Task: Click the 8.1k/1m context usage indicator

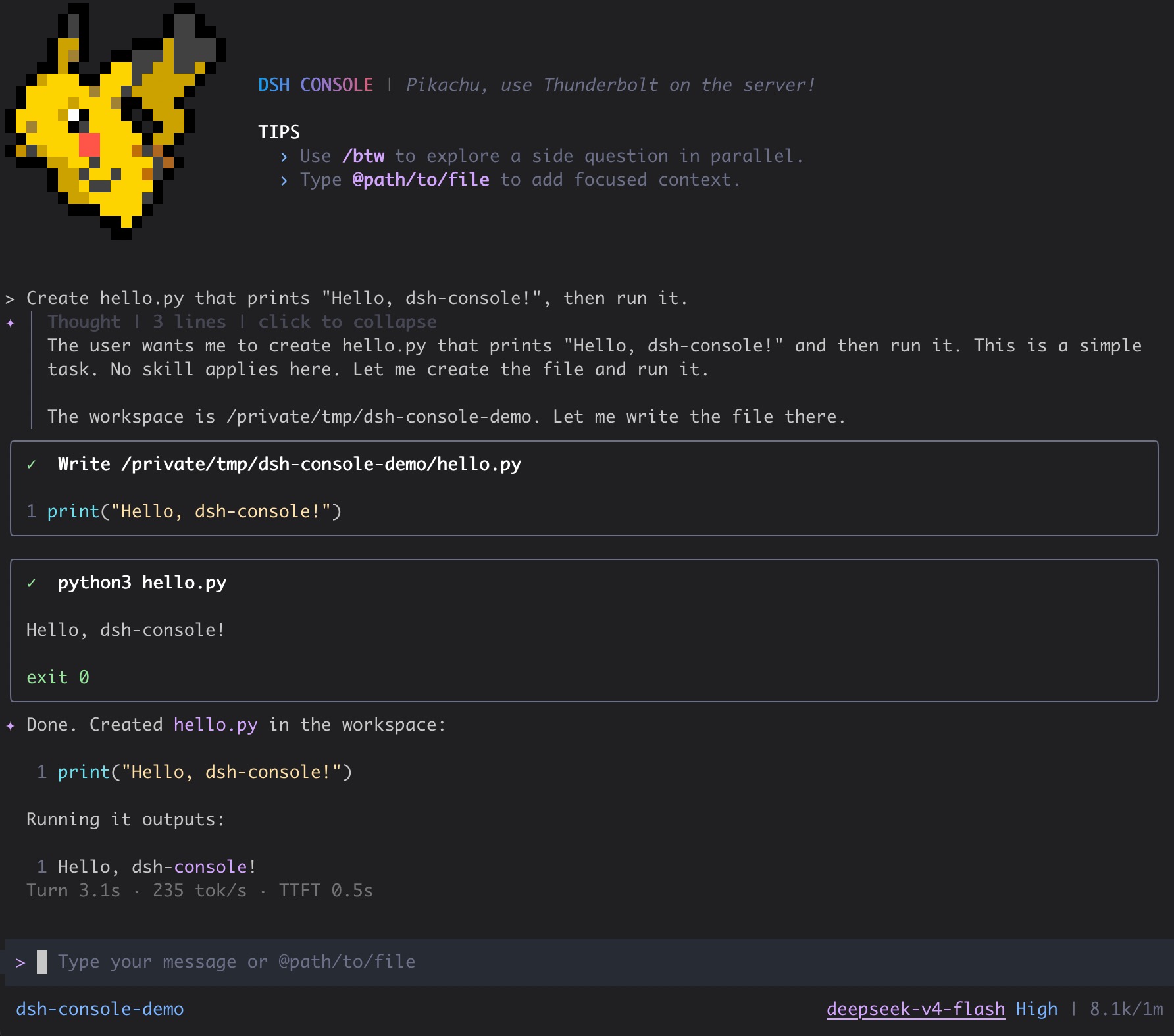Action: tap(1126, 1009)
